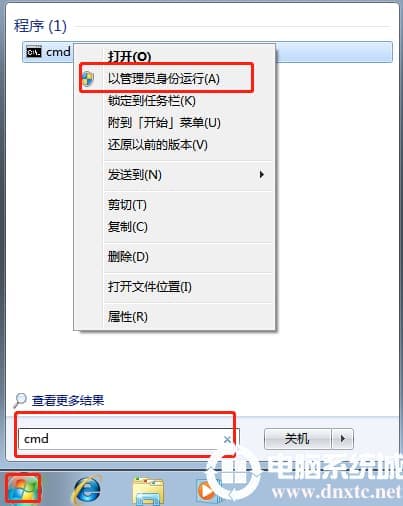Click the 关机 shutdown button
This screenshot has height=506, width=403.
(x=298, y=439)
